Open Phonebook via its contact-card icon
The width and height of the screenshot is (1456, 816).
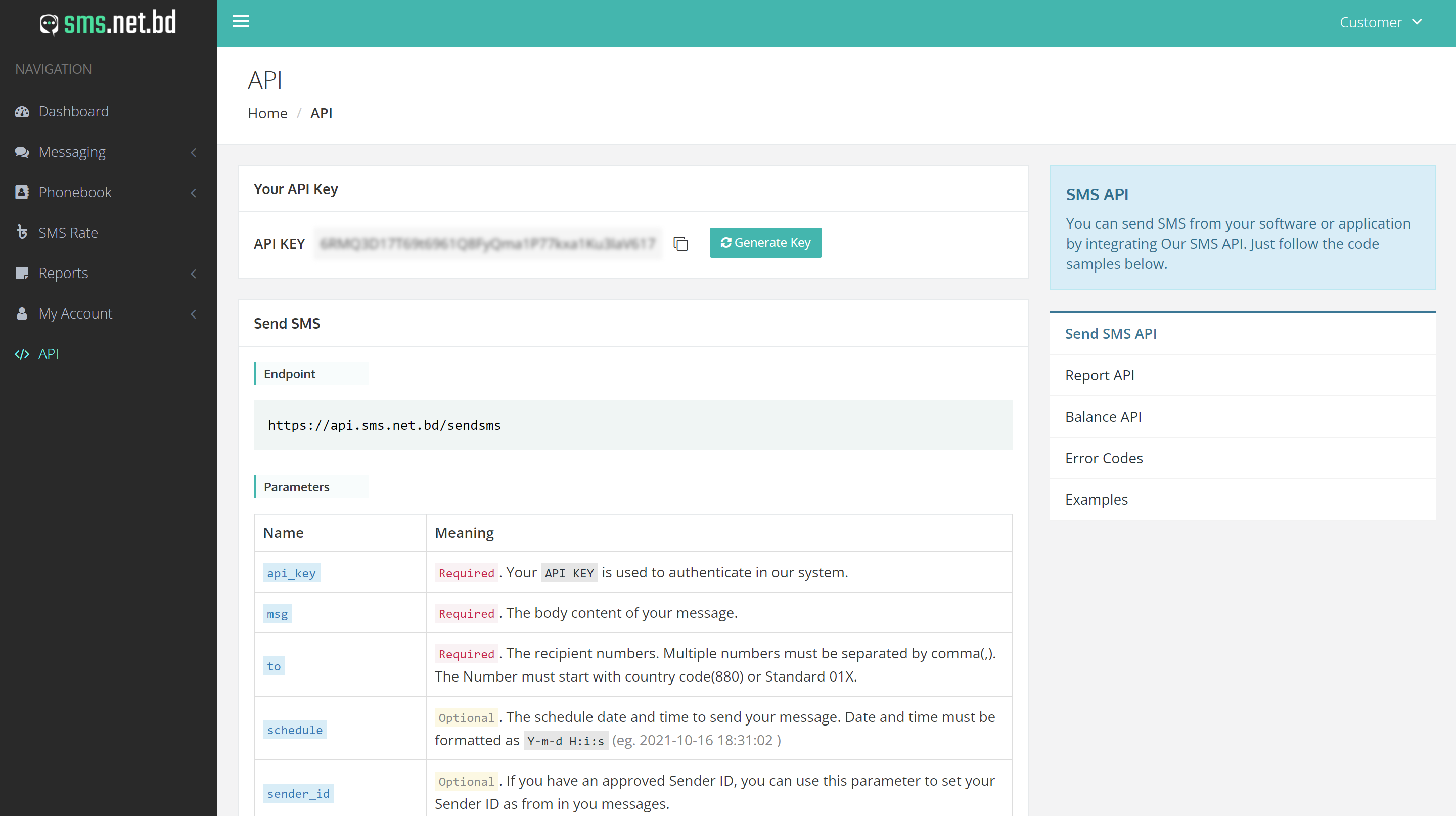(x=21, y=192)
